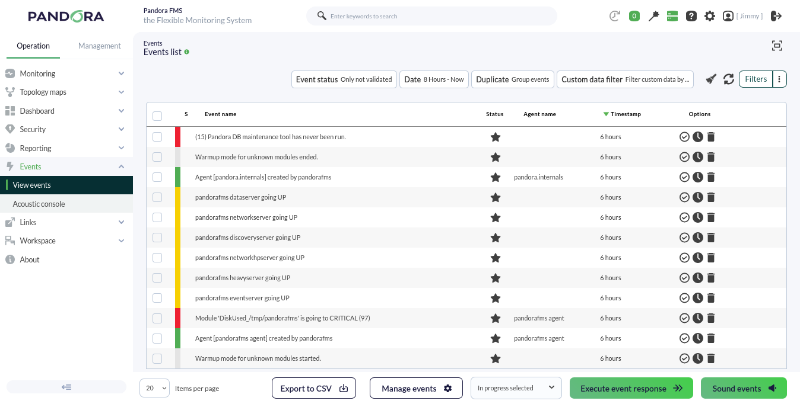Click the Event status filter chip
Viewport: 800px width, 404px height.
pos(344,80)
